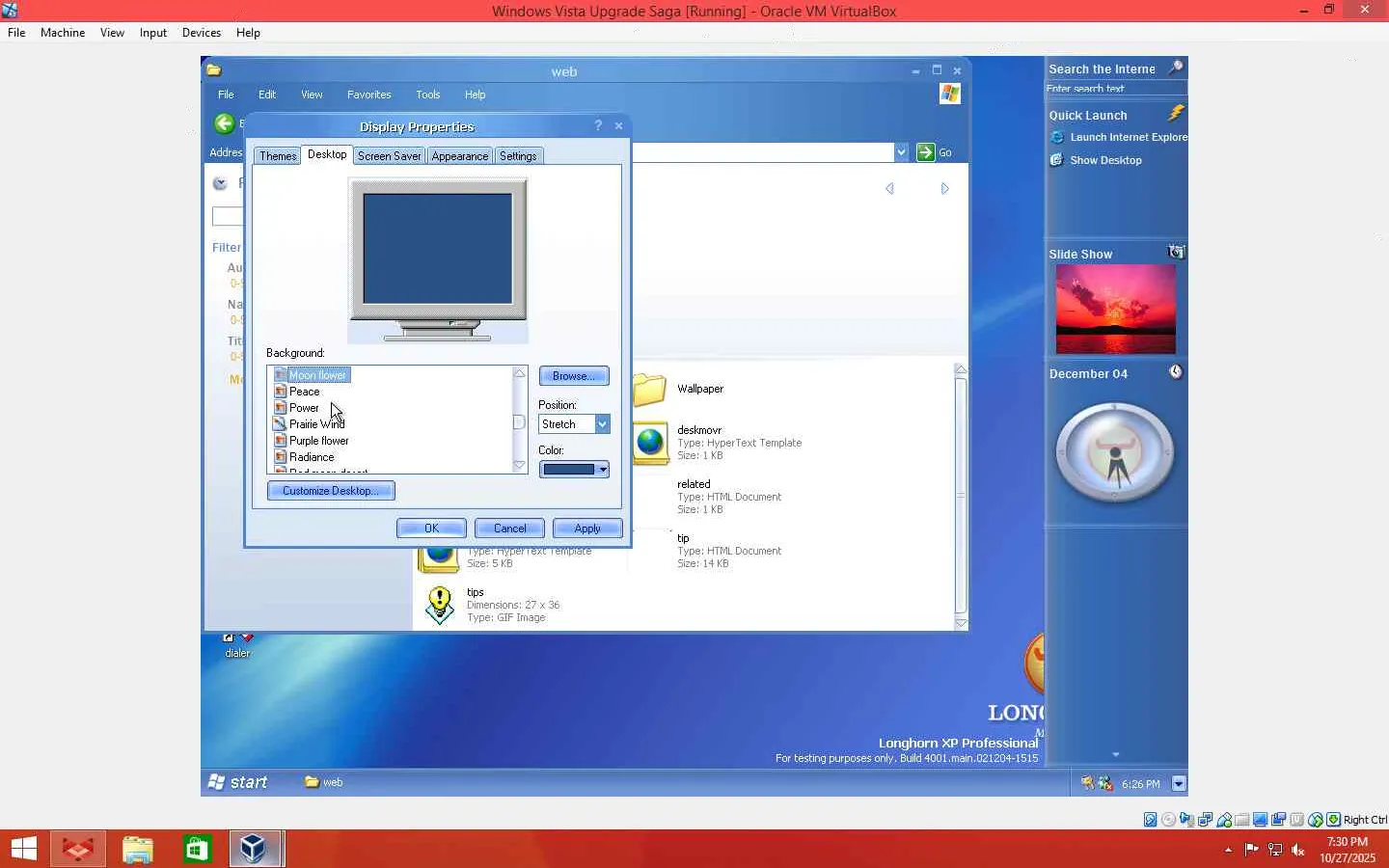Screen dimensions: 1389x868
Task: Click Launch Internet Explorer link
Action: (x=1129, y=138)
